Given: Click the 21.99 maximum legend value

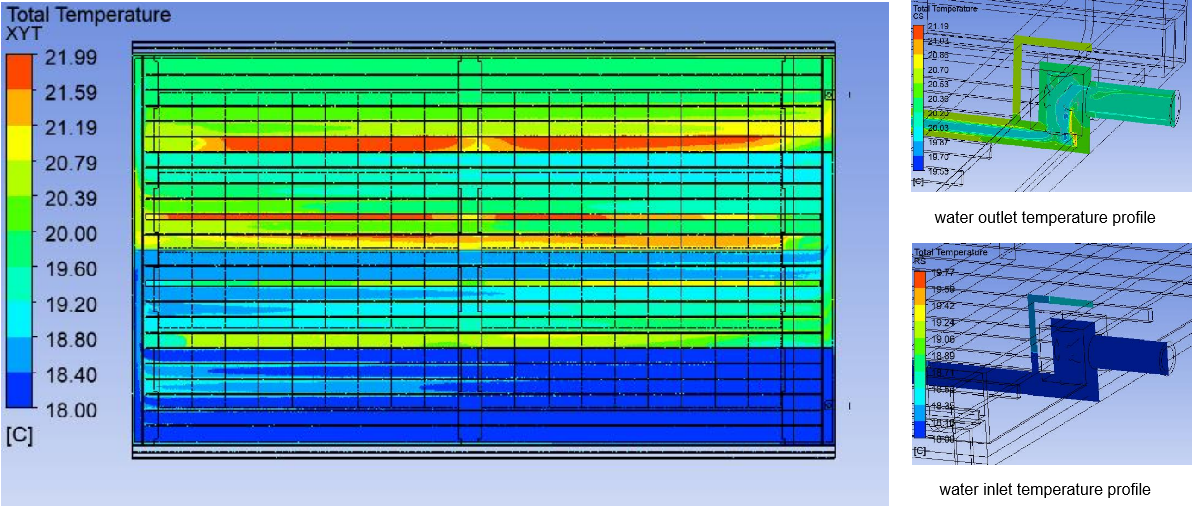Looking at the screenshot, I should [67, 56].
